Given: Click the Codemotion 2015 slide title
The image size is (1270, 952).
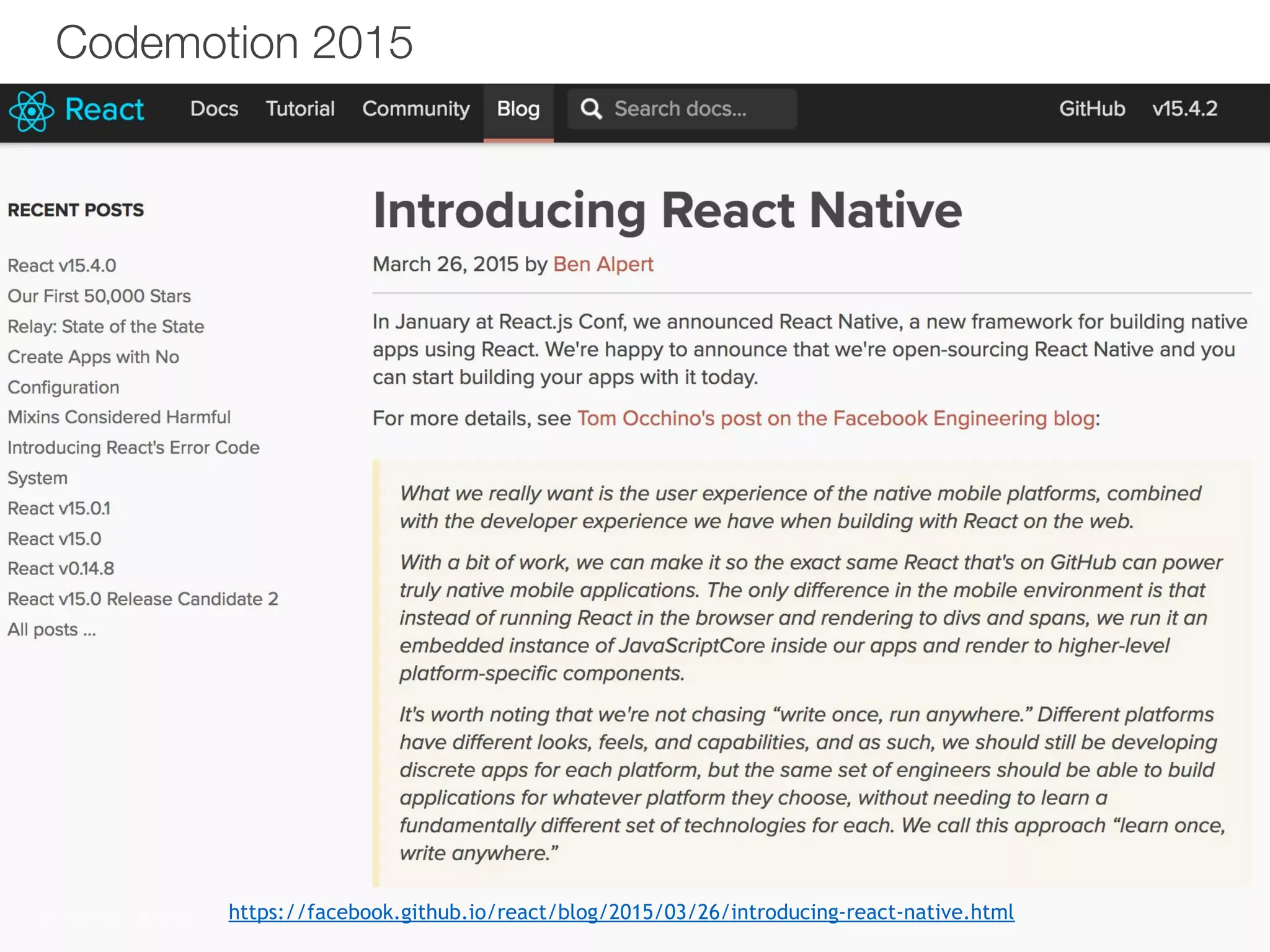Looking at the screenshot, I should (x=234, y=43).
